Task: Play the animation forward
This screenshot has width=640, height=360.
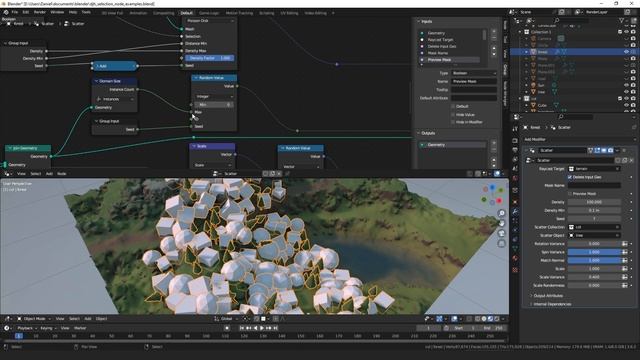Action: pos(262,328)
